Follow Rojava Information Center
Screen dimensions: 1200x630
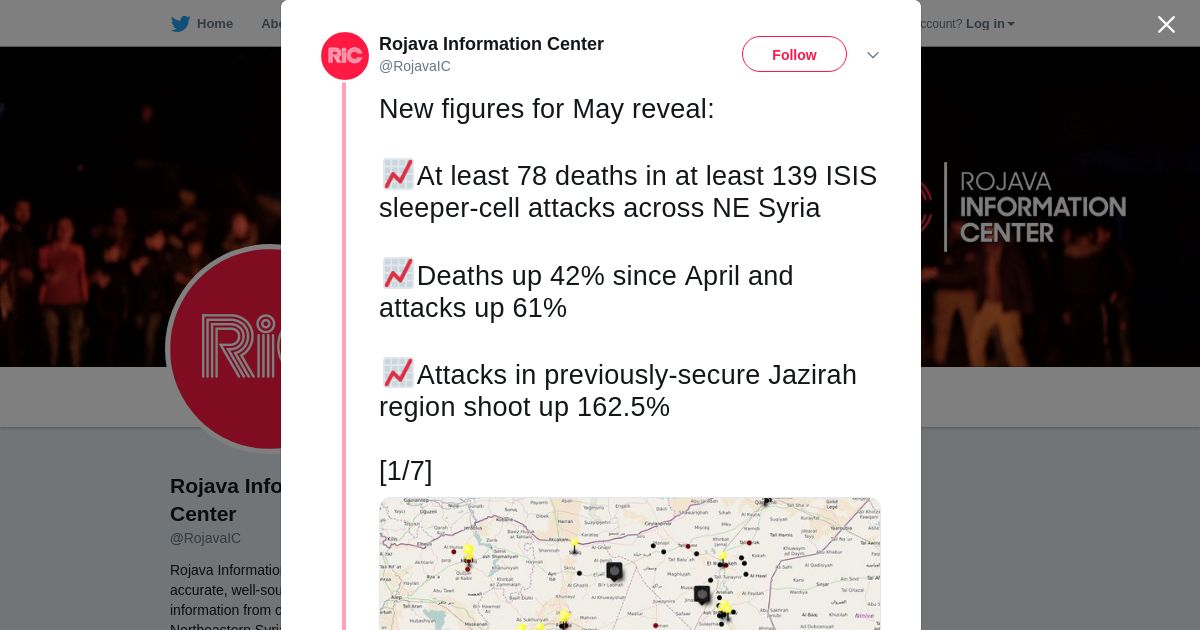tap(794, 54)
